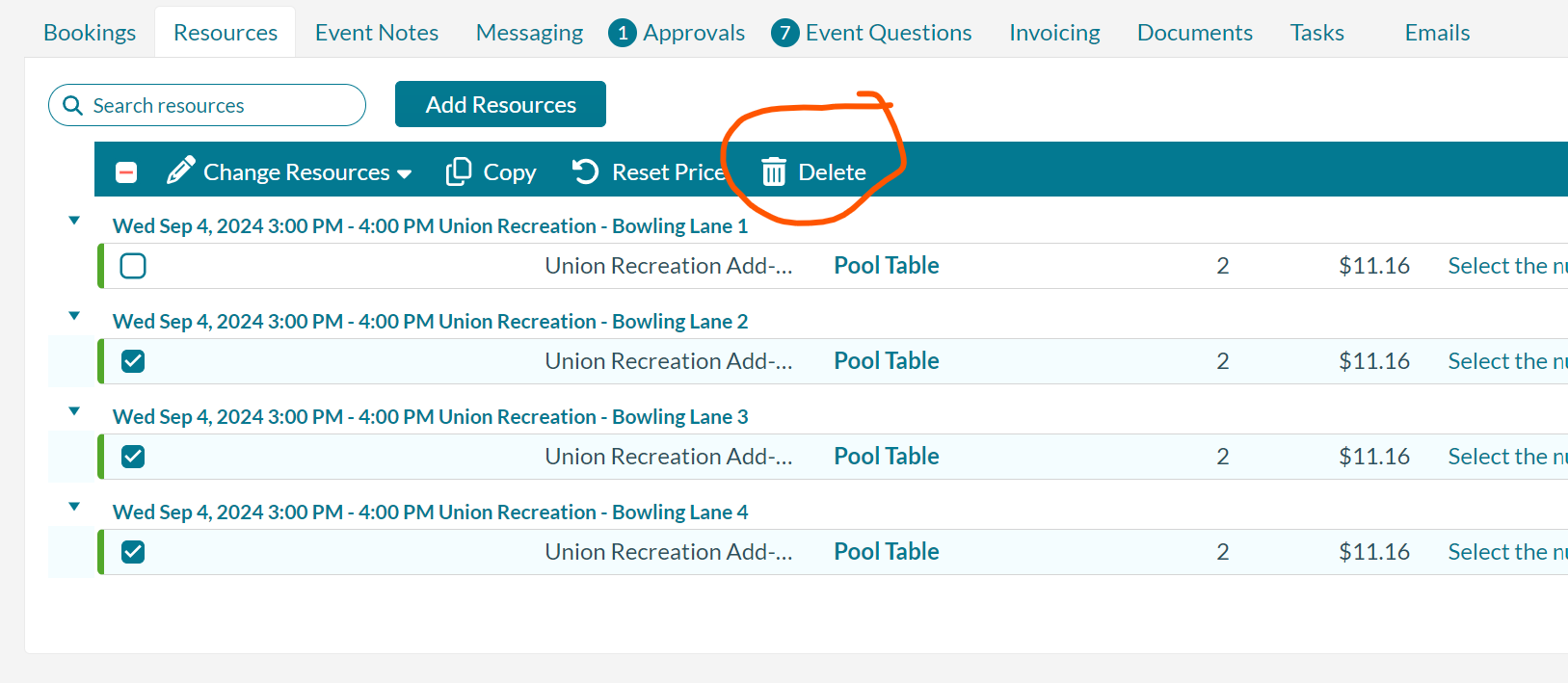Go to the Tasks tab
The height and width of the screenshot is (683, 1568).
click(1317, 33)
